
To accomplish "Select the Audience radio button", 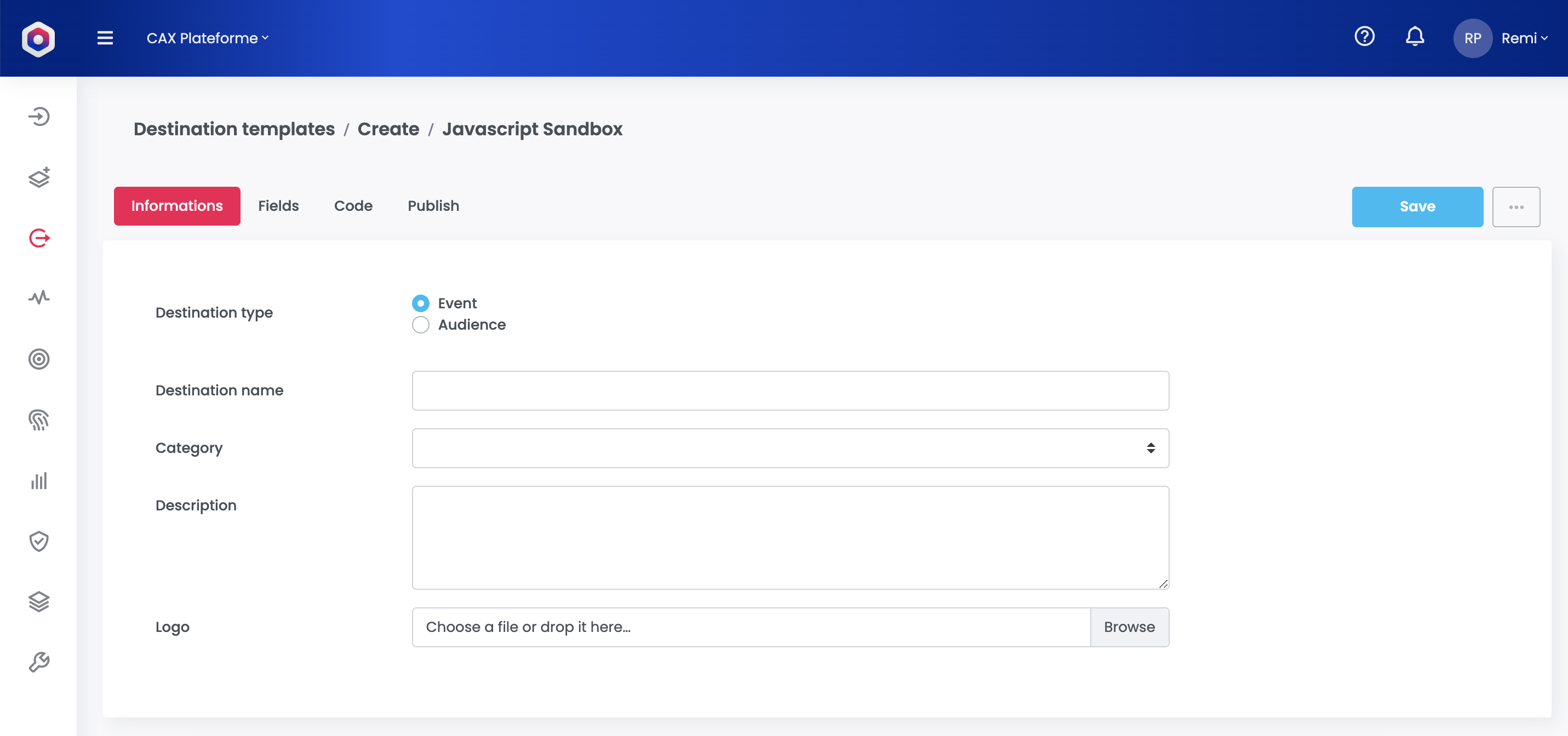I will pos(421,325).
